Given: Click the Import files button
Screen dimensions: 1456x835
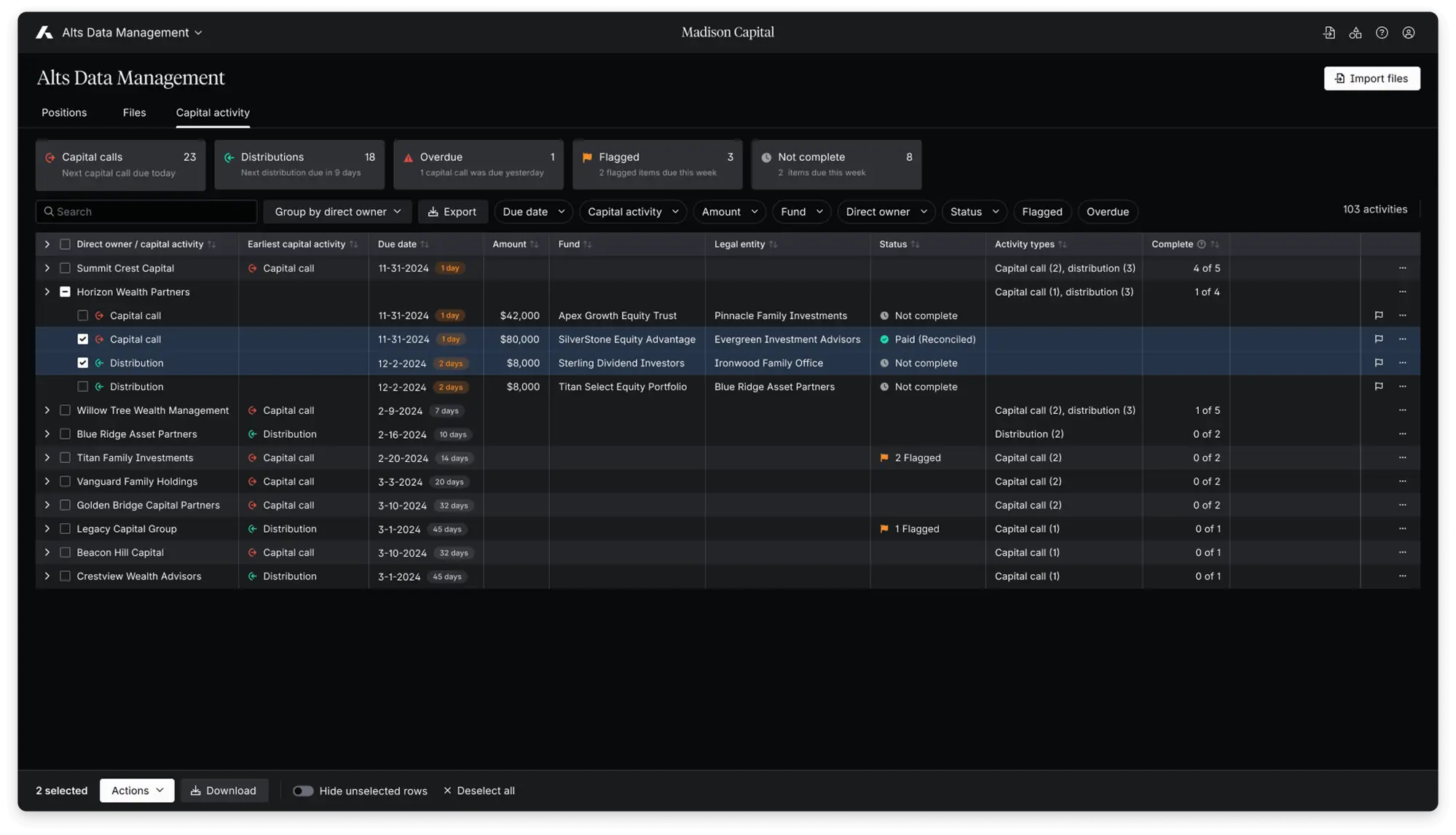Looking at the screenshot, I should coord(1372,79).
